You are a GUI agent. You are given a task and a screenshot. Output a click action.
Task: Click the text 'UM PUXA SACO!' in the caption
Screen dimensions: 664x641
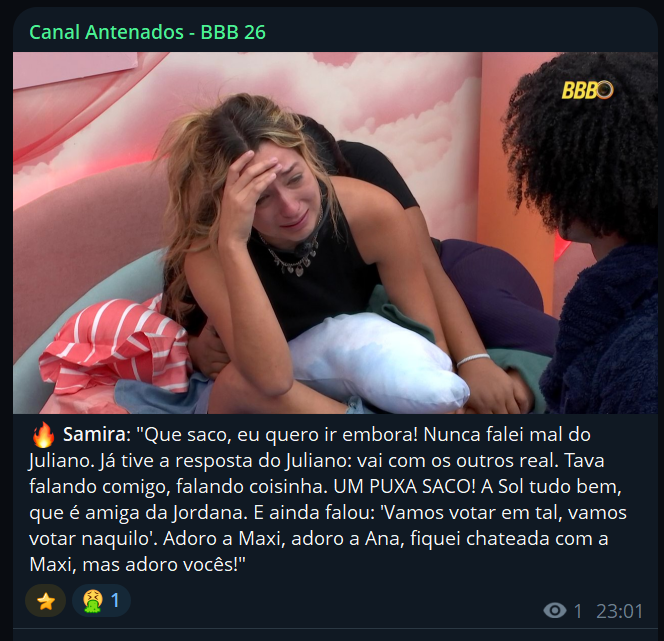[x=404, y=487]
